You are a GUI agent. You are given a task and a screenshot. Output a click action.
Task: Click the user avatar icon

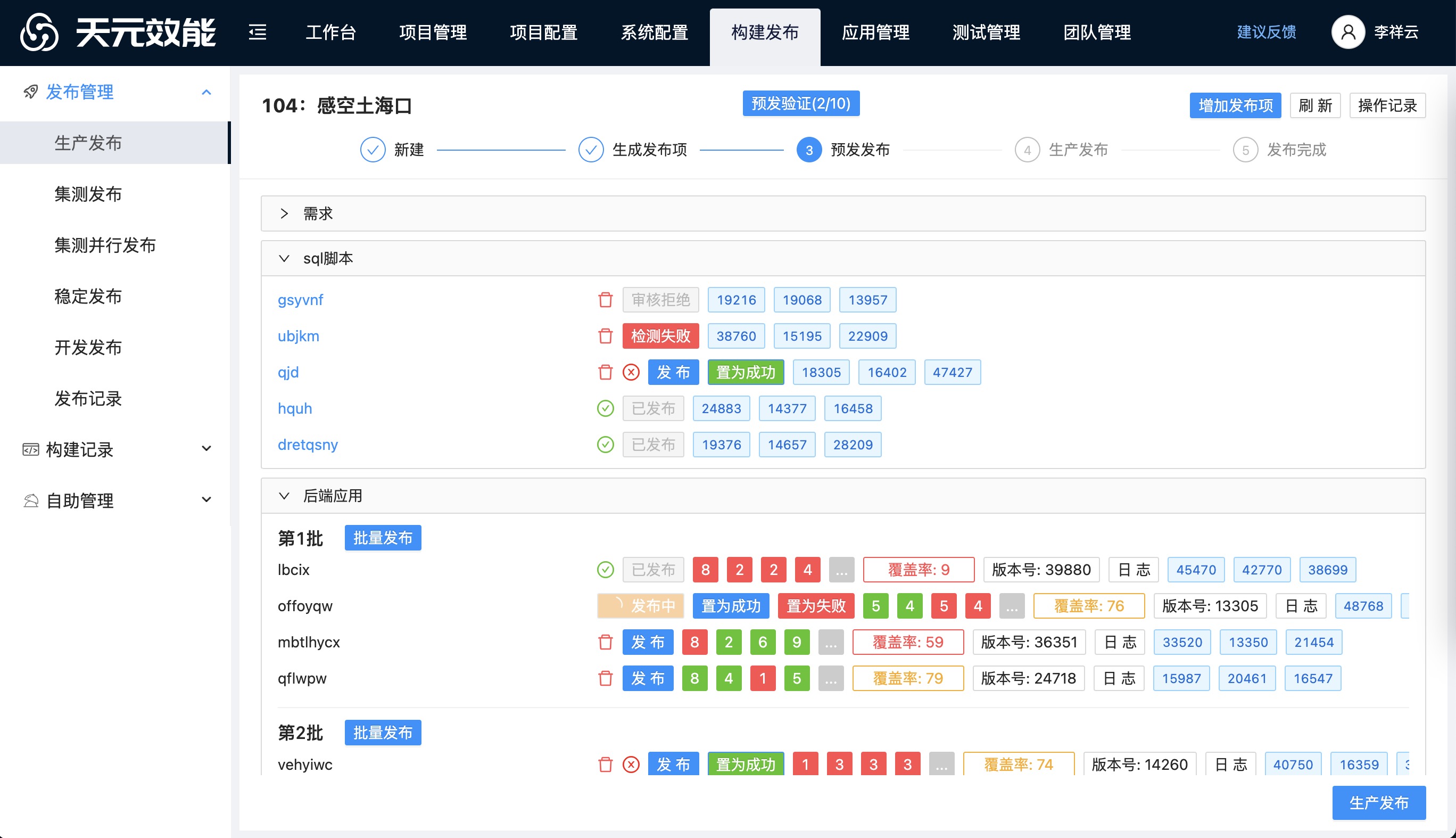pos(1347,32)
